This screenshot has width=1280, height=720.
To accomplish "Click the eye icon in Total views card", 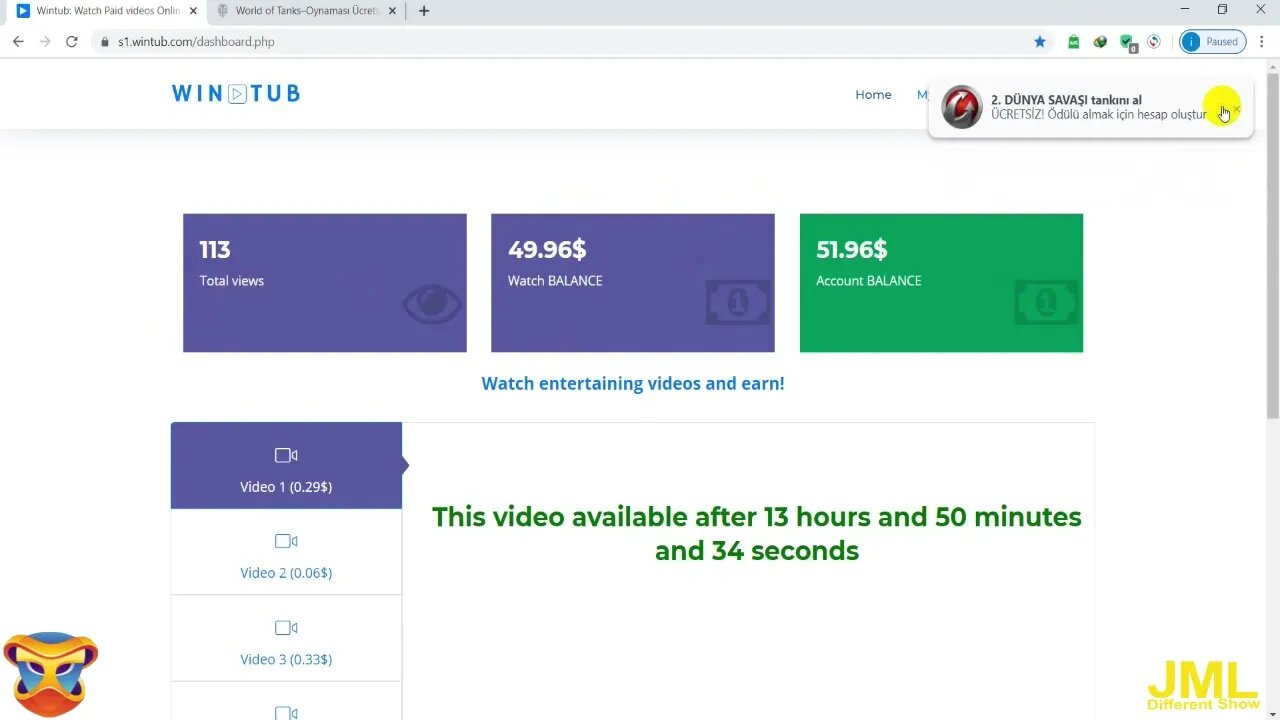I will click(432, 304).
